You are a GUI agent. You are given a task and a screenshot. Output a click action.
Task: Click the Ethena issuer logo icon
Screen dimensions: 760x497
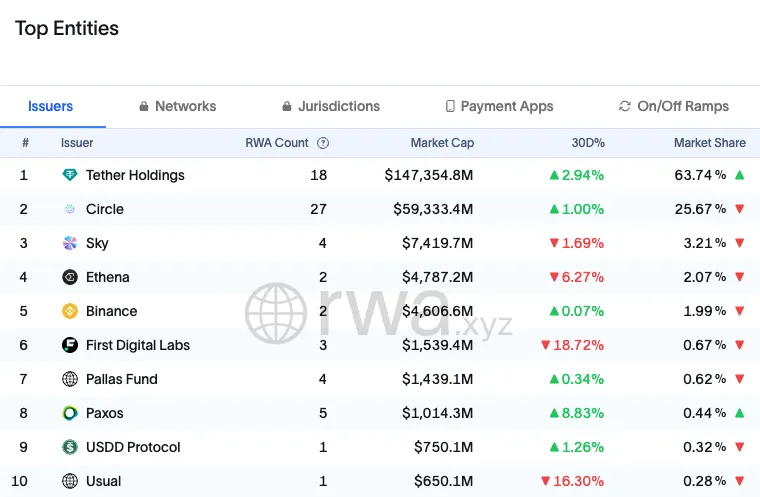(70, 277)
